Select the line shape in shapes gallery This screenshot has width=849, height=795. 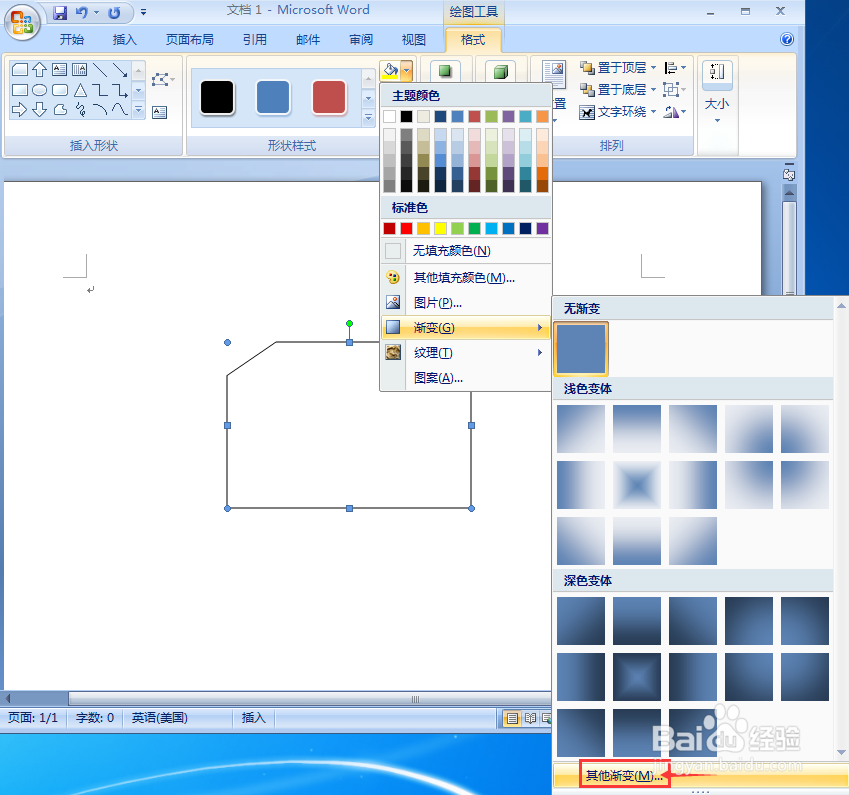100,69
